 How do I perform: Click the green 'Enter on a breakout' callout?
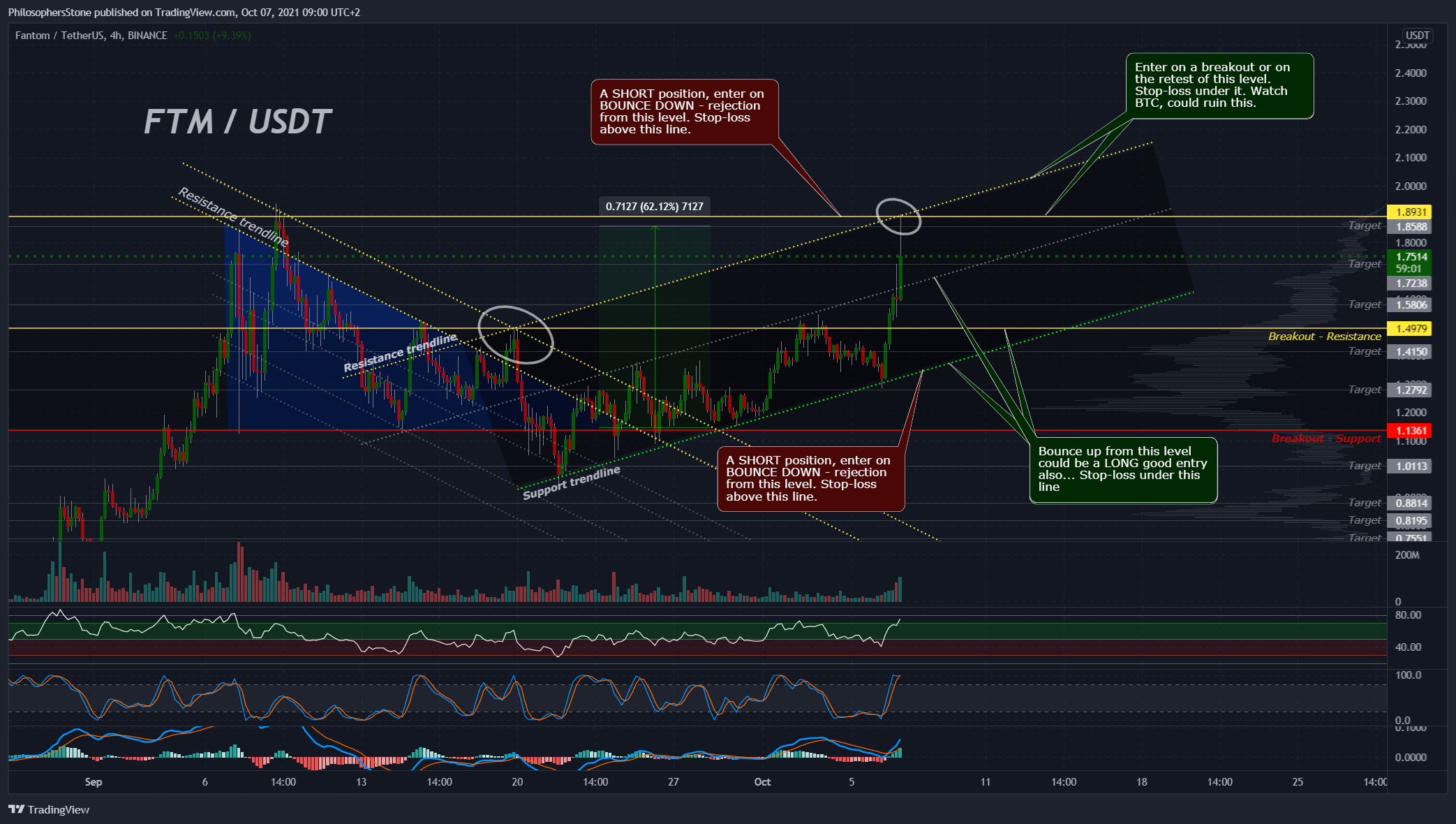pos(1219,86)
